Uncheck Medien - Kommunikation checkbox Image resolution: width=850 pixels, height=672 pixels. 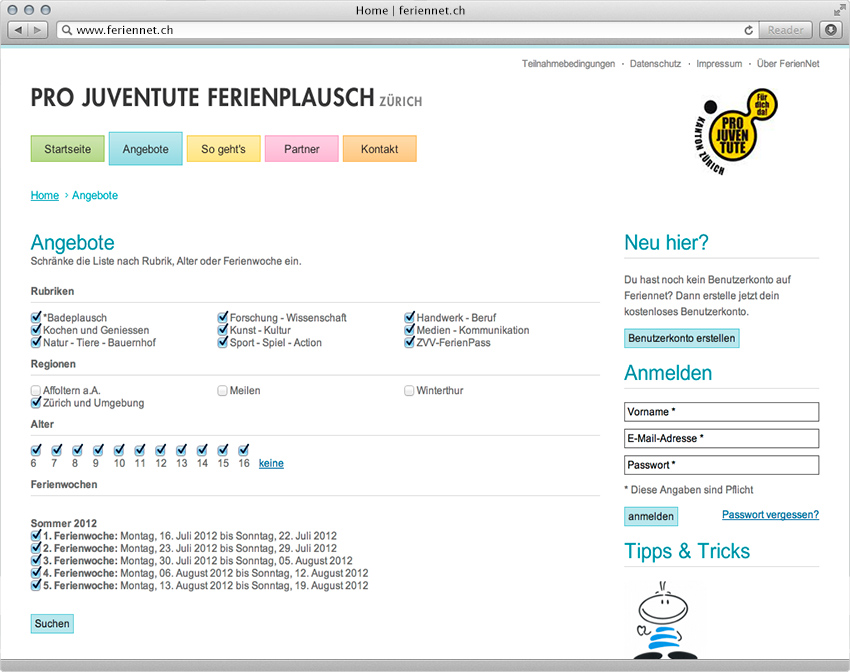(409, 329)
